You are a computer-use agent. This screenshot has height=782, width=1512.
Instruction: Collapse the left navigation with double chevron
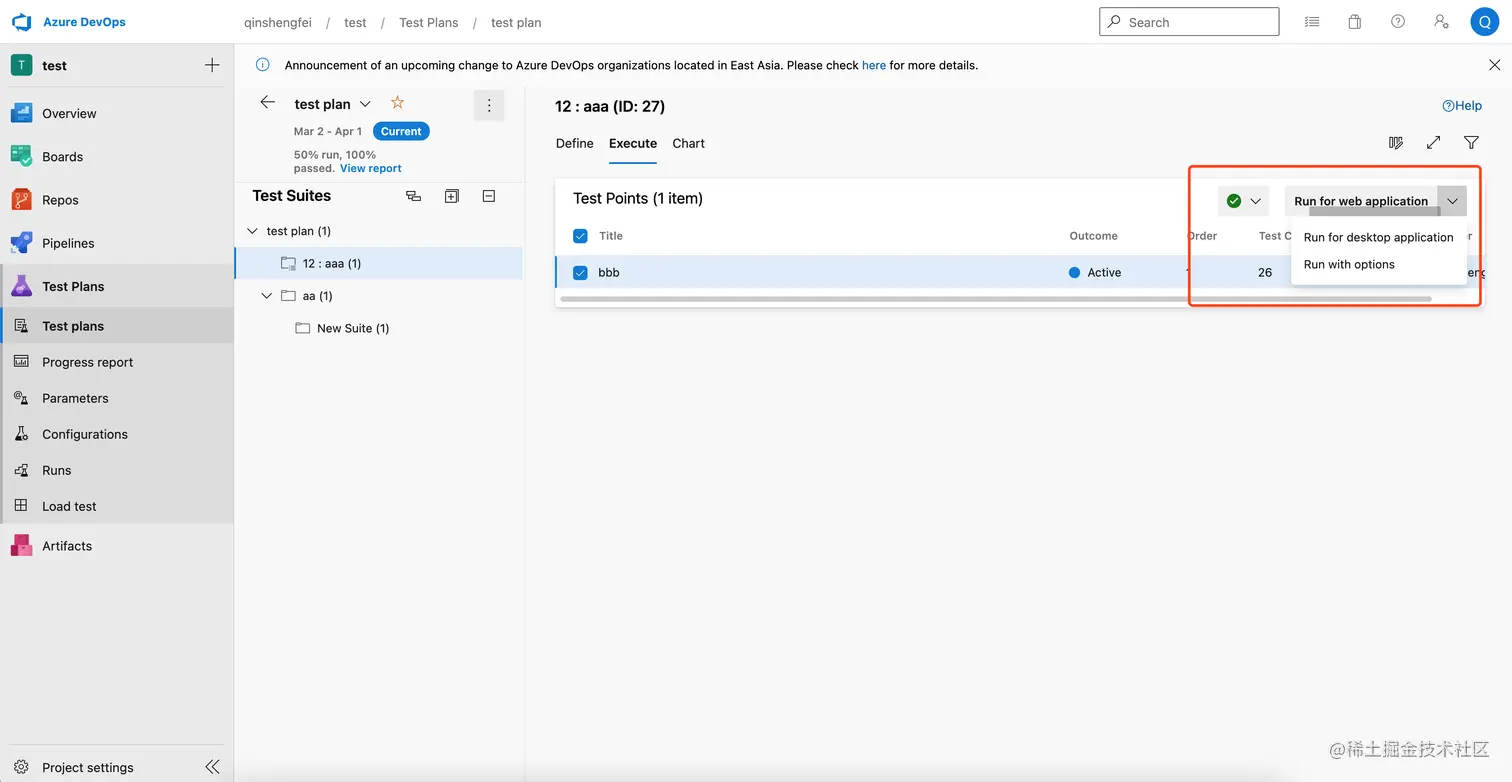click(x=212, y=767)
